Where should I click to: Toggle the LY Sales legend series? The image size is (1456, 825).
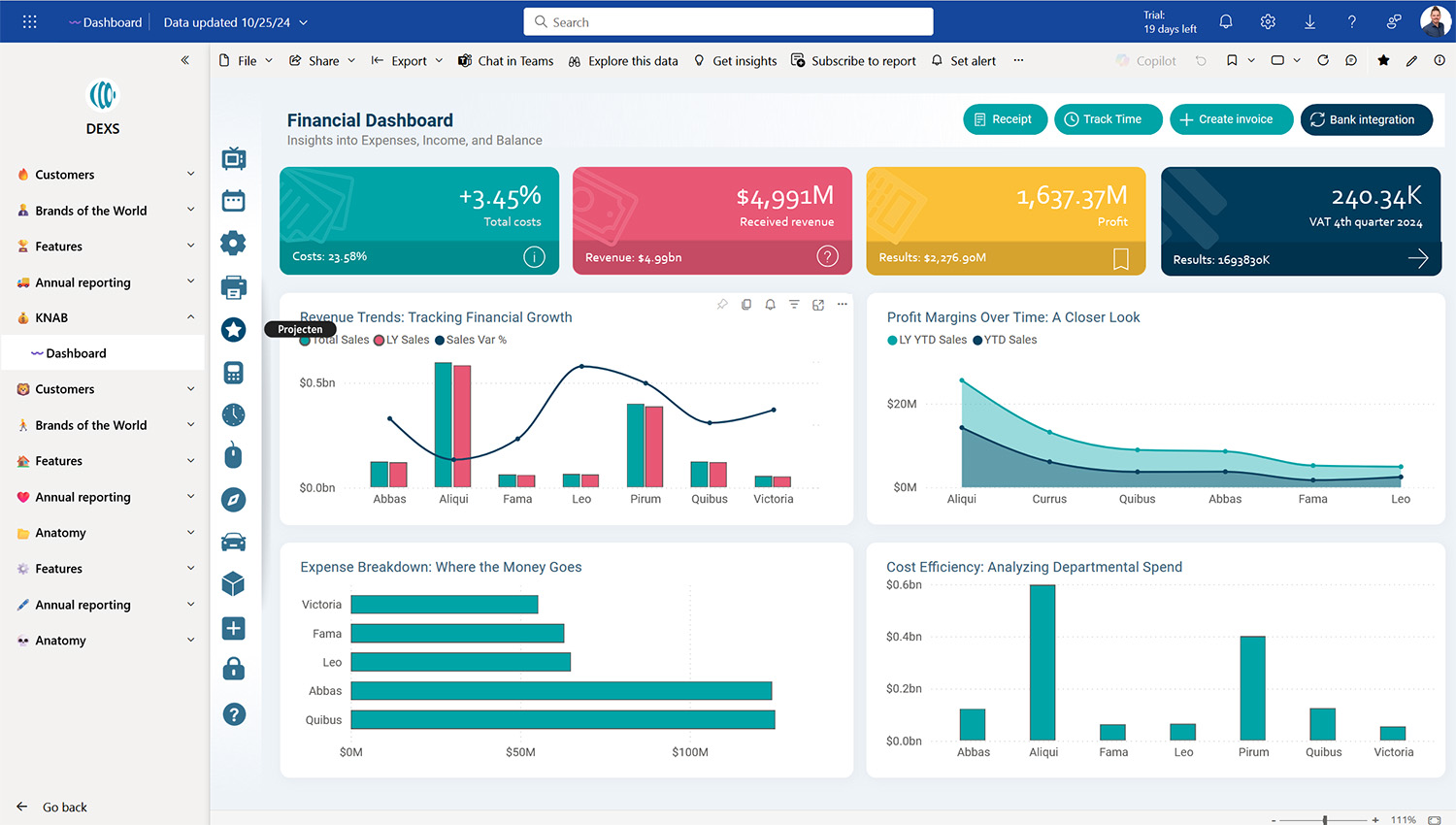pos(401,340)
